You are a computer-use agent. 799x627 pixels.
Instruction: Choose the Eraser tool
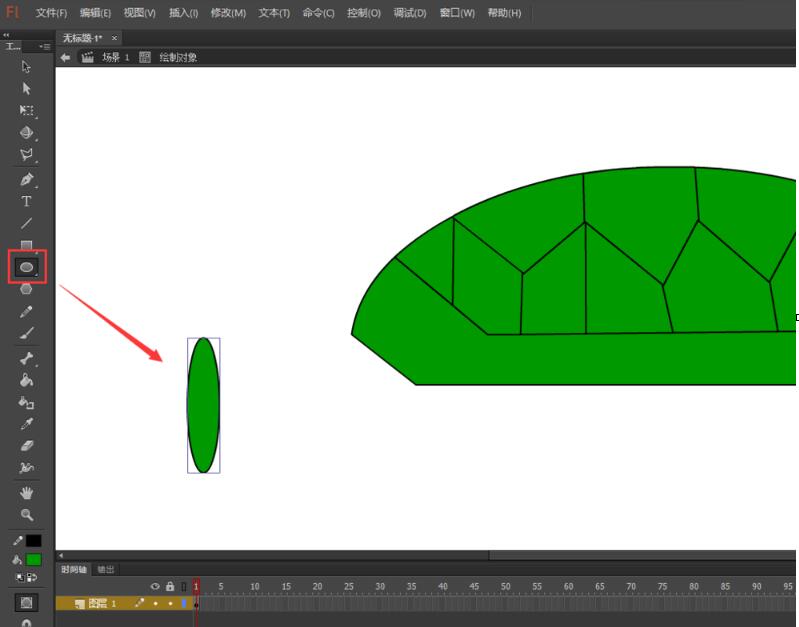[26, 446]
